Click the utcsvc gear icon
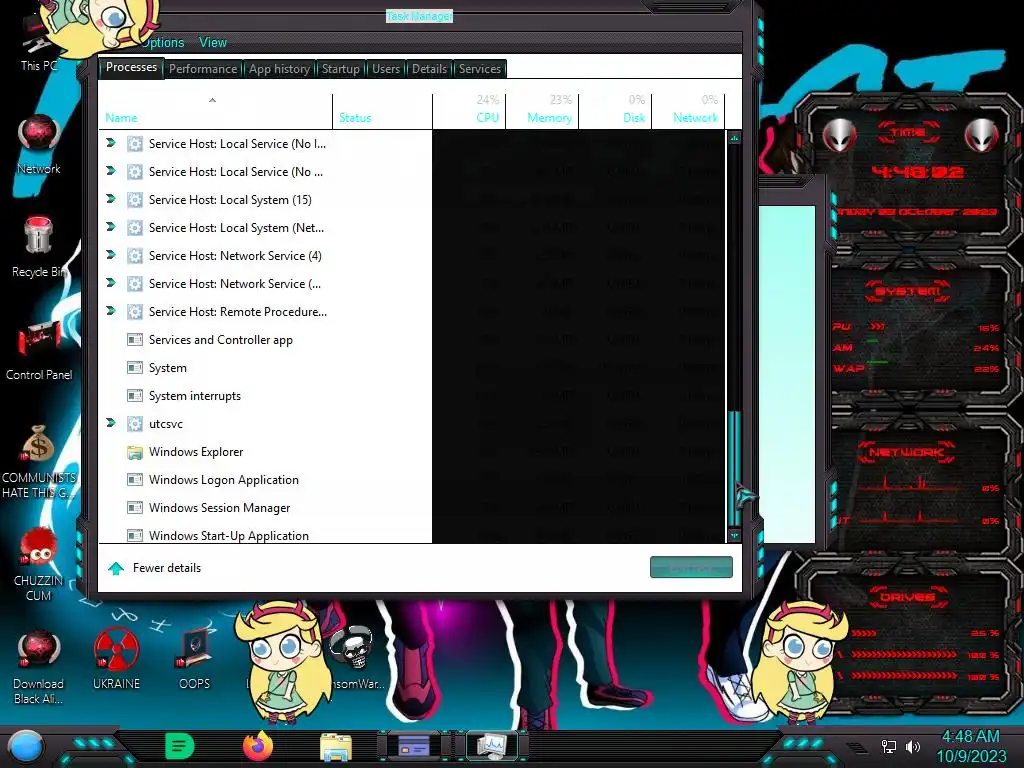This screenshot has width=1024, height=768. 135,424
